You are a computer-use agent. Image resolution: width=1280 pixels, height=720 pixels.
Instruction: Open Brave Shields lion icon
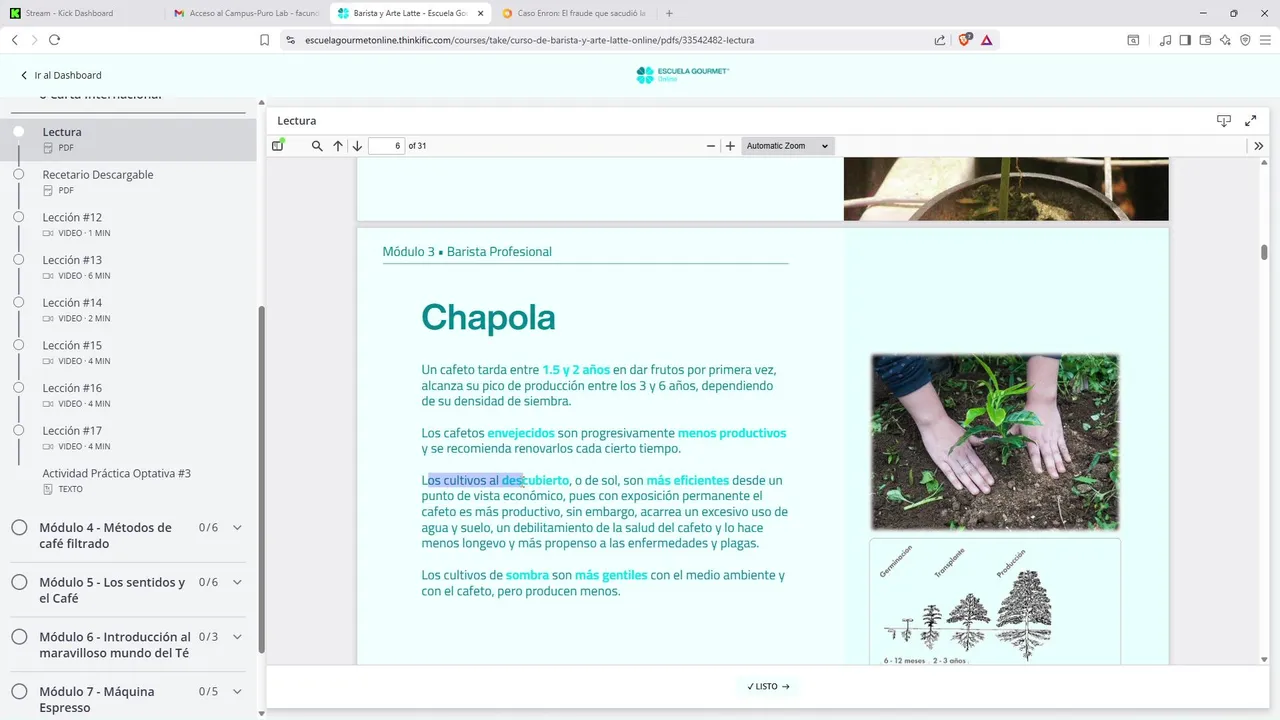[965, 40]
